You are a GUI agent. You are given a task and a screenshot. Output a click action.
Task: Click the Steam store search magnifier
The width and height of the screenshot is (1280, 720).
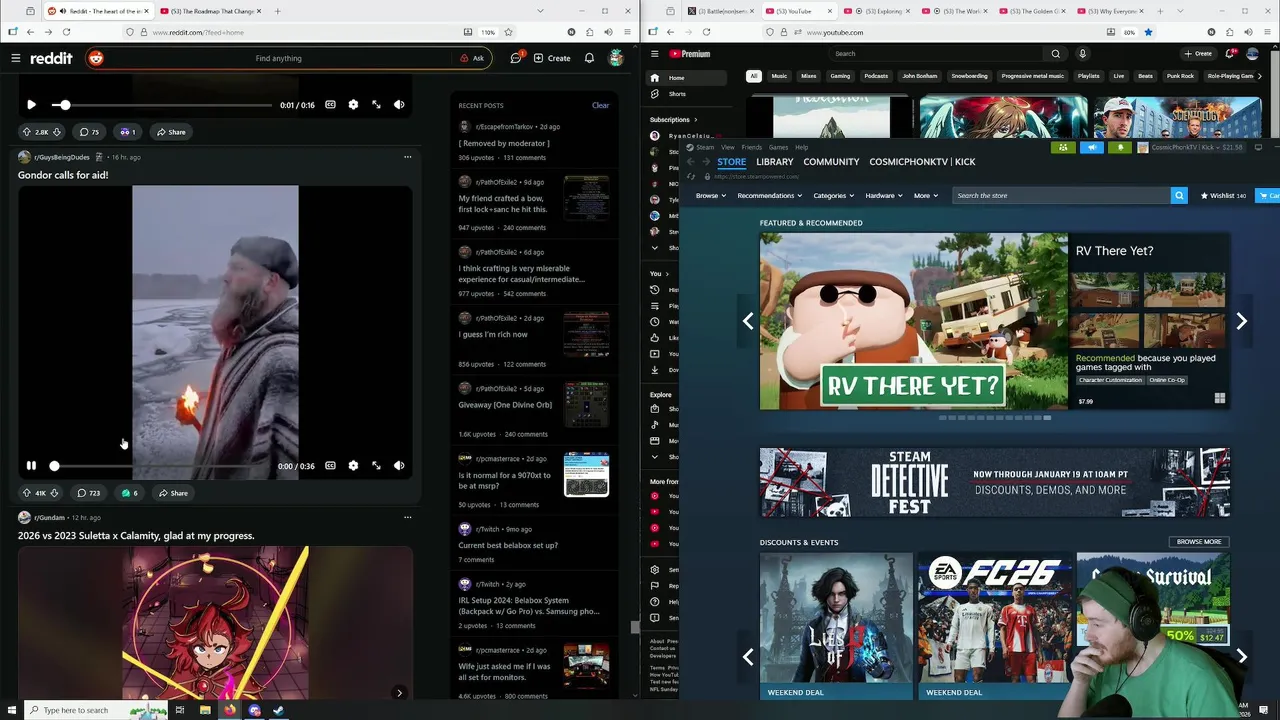point(1179,196)
